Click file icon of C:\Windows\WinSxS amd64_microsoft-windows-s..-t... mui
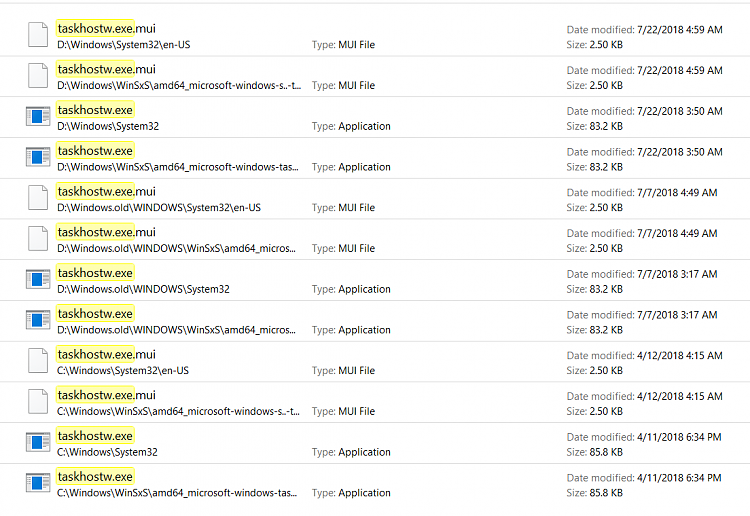The image size is (750, 516). (38, 401)
